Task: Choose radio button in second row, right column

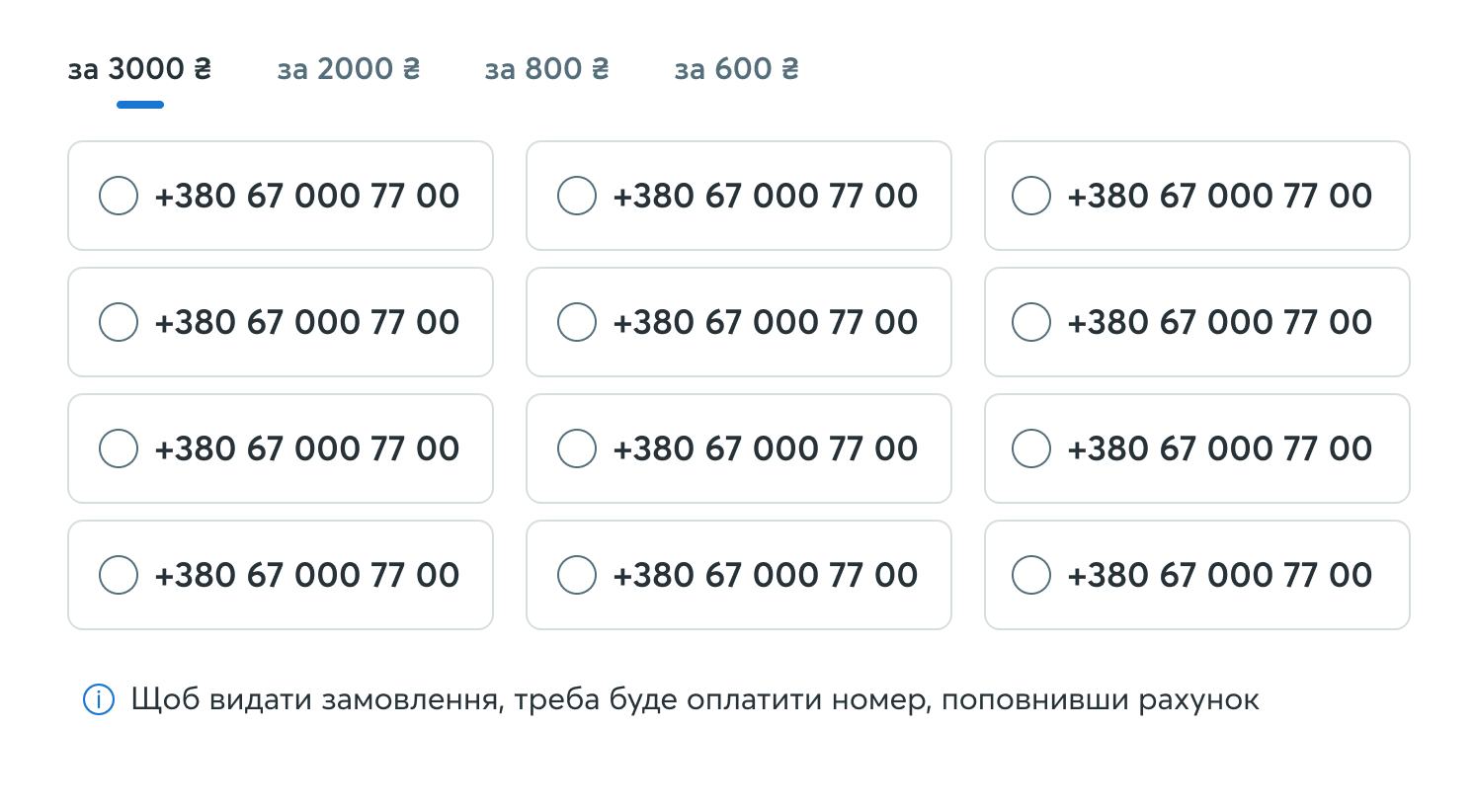Action: coord(1031,322)
